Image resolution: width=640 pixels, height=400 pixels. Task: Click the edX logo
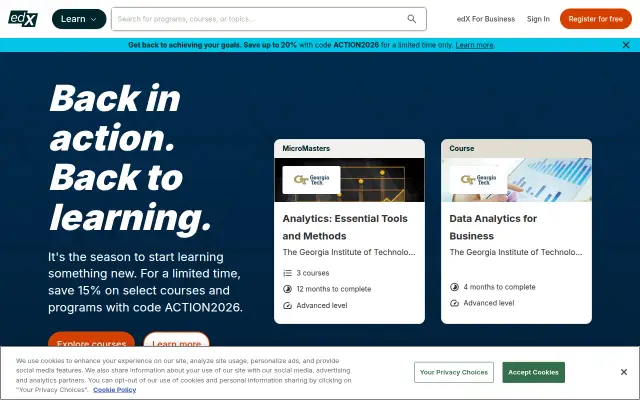pos(23,19)
